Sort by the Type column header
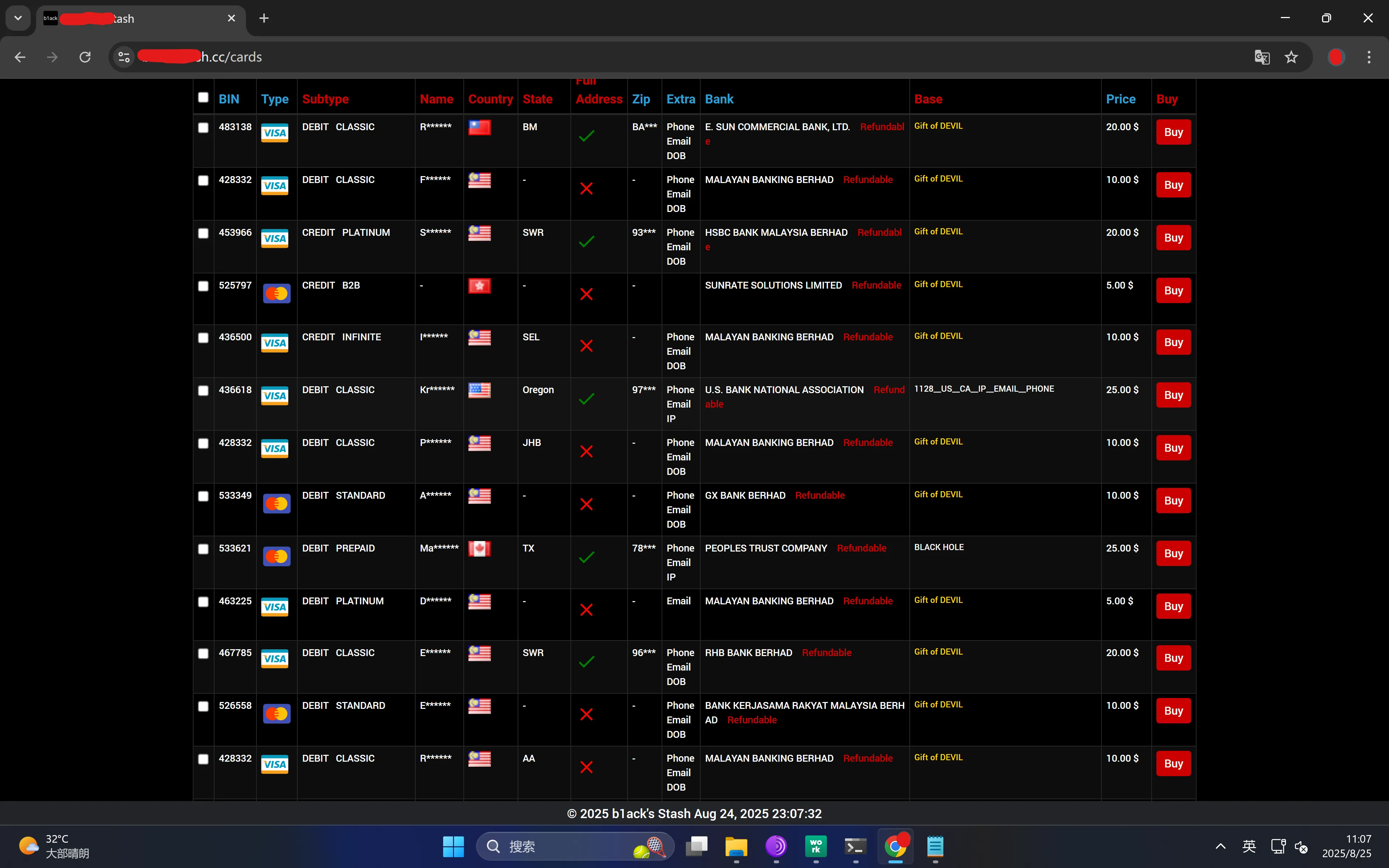Viewport: 1389px width, 868px height. click(x=275, y=99)
